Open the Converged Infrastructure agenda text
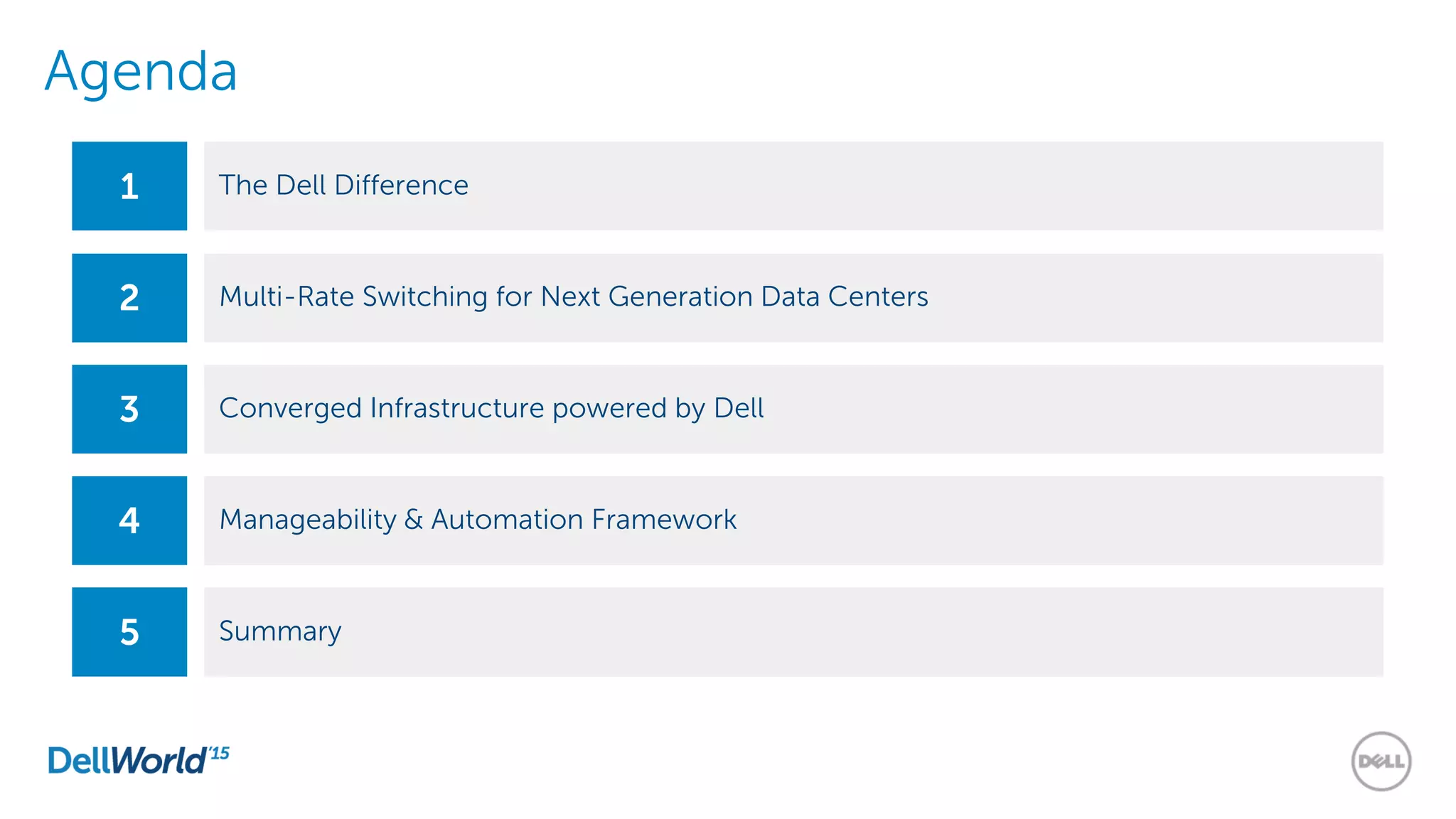Image resolution: width=1456 pixels, height=819 pixels. (x=491, y=408)
